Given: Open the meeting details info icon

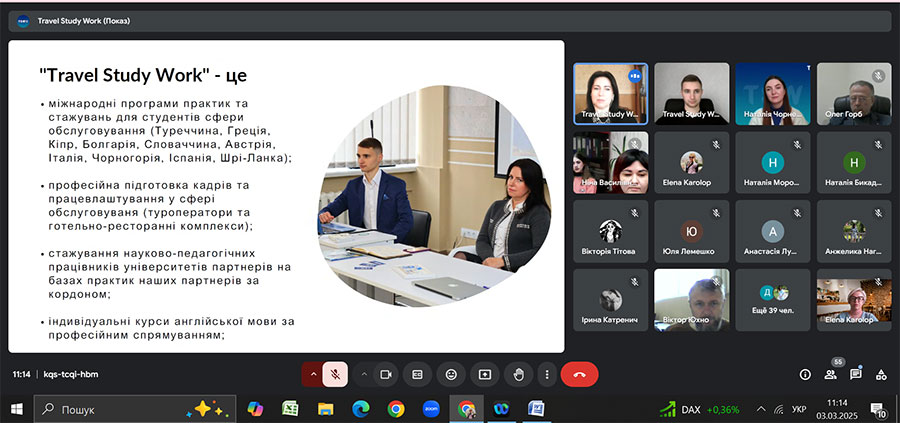Looking at the screenshot, I should (805, 374).
